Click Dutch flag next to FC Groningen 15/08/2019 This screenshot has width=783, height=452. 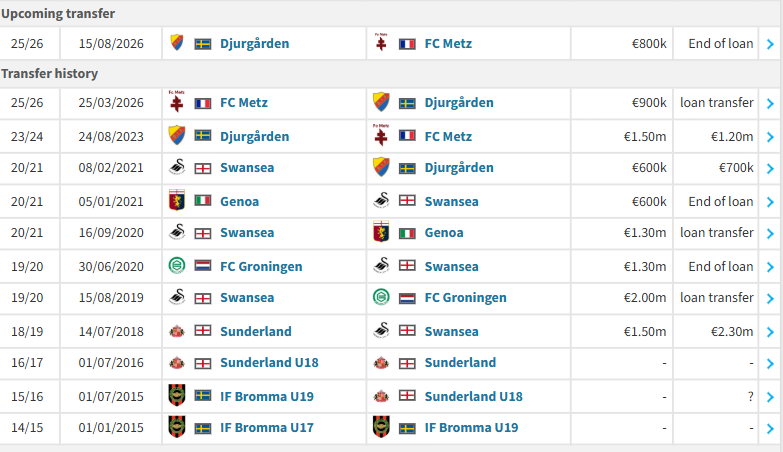407,298
